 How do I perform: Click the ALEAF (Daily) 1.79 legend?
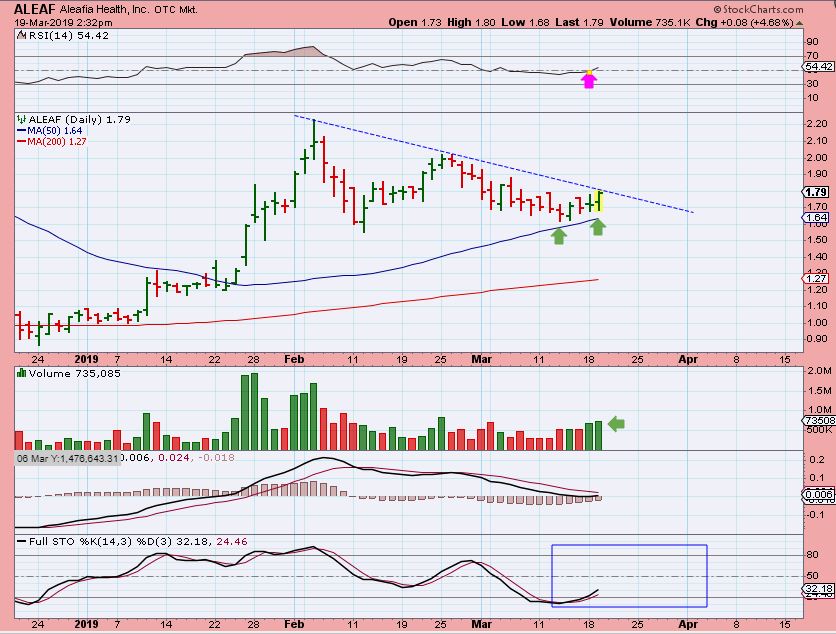coord(79,119)
